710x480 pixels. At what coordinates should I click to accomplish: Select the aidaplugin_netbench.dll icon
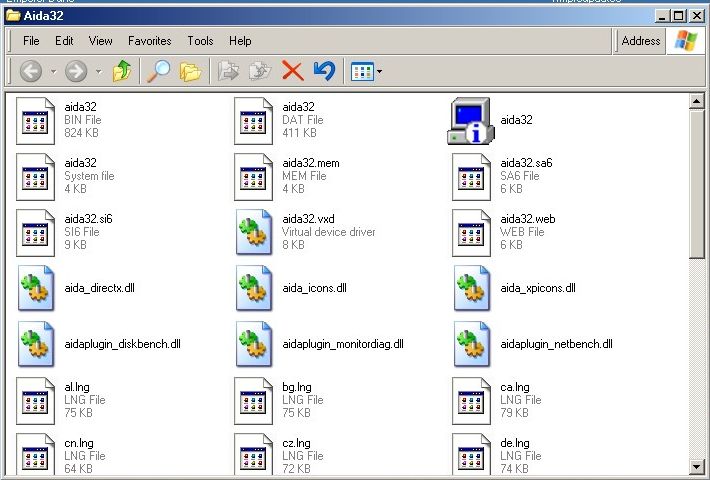click(472, 344)
